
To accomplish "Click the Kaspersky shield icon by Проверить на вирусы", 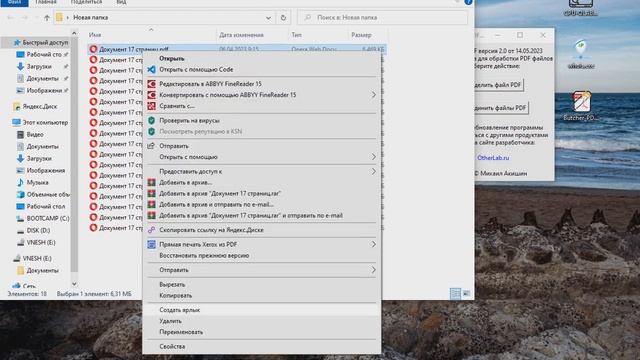I will pyautogui.click(x=151, y=120).
